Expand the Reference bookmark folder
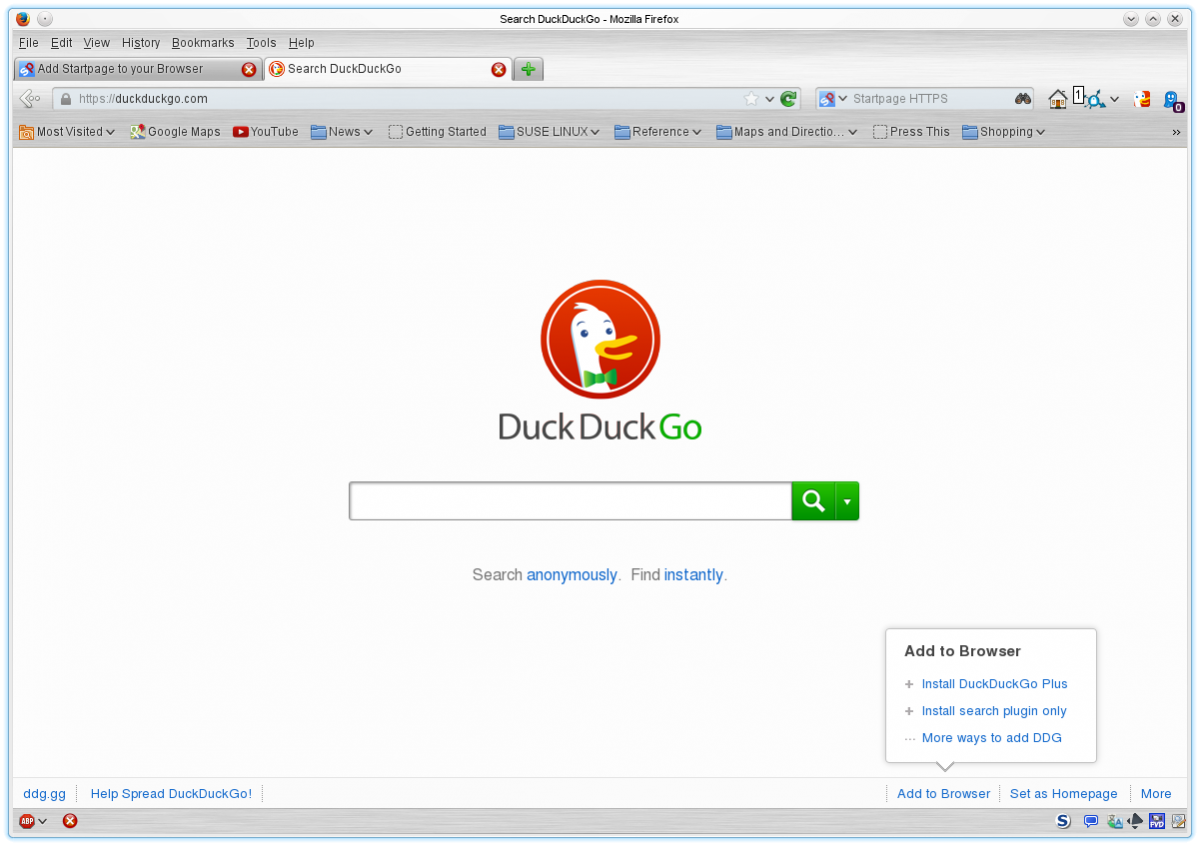1200x846 pixels. [x=658, y=131]
